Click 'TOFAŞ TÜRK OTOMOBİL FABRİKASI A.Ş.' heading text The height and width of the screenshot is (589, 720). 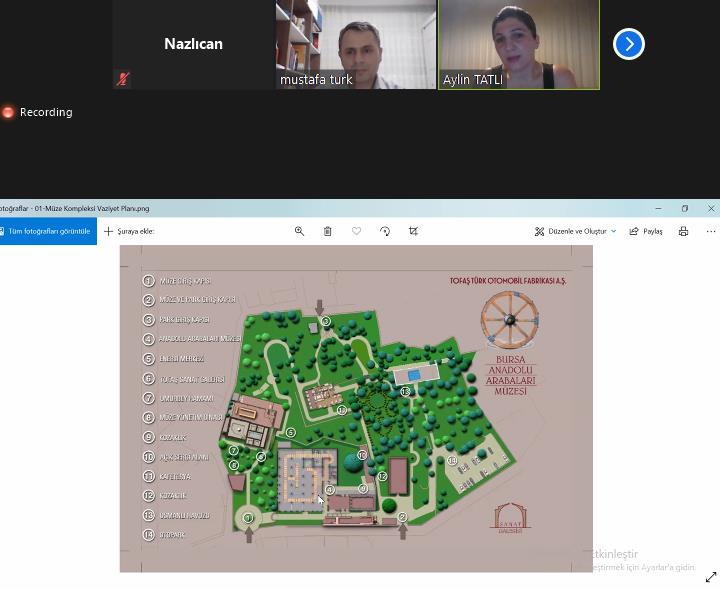508,280
